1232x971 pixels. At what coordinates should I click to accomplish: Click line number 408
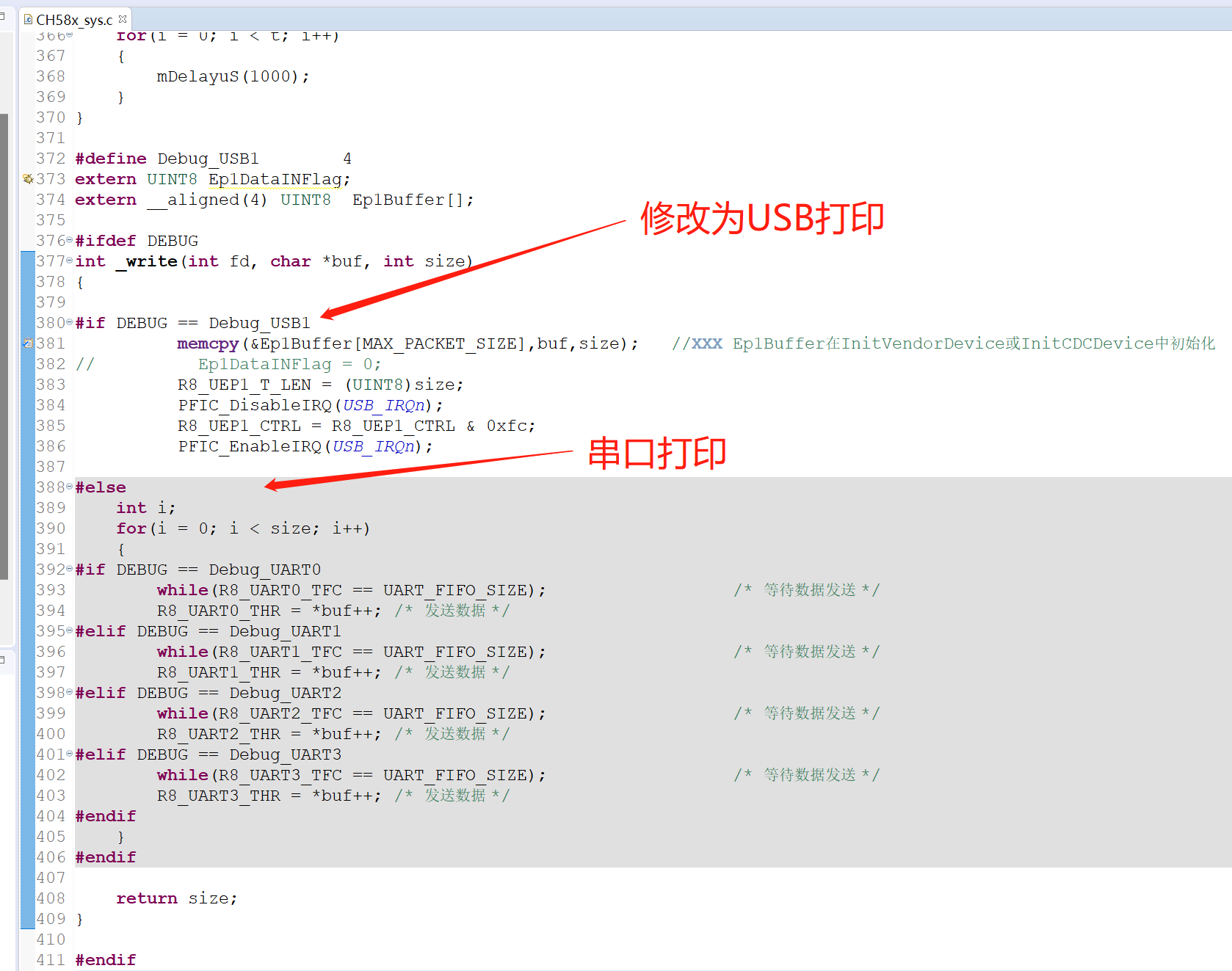coord(51,898)
